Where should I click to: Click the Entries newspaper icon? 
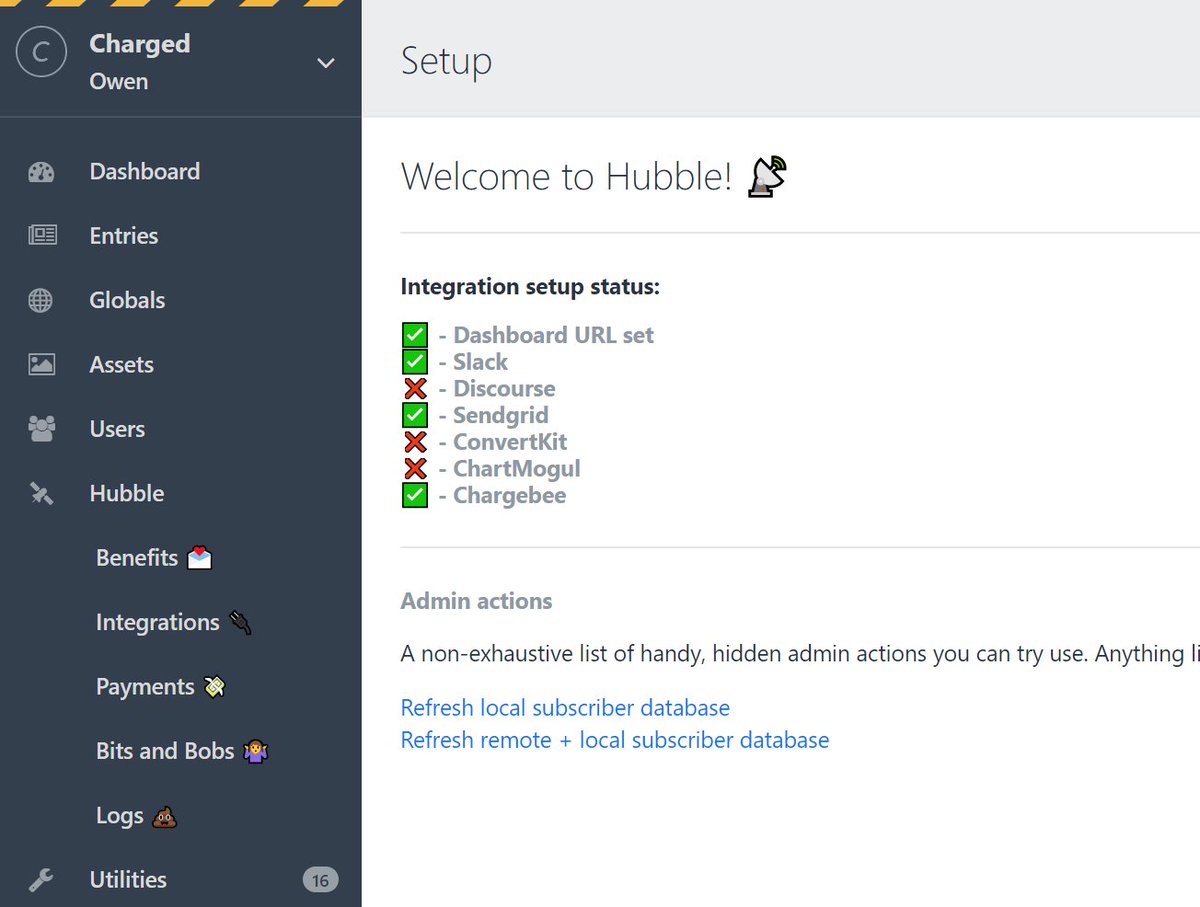42,236
